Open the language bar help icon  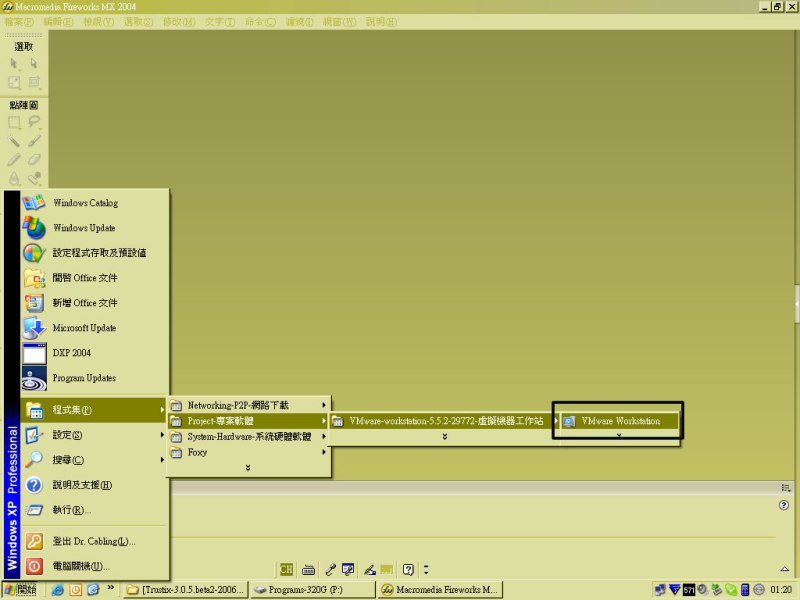408,569
